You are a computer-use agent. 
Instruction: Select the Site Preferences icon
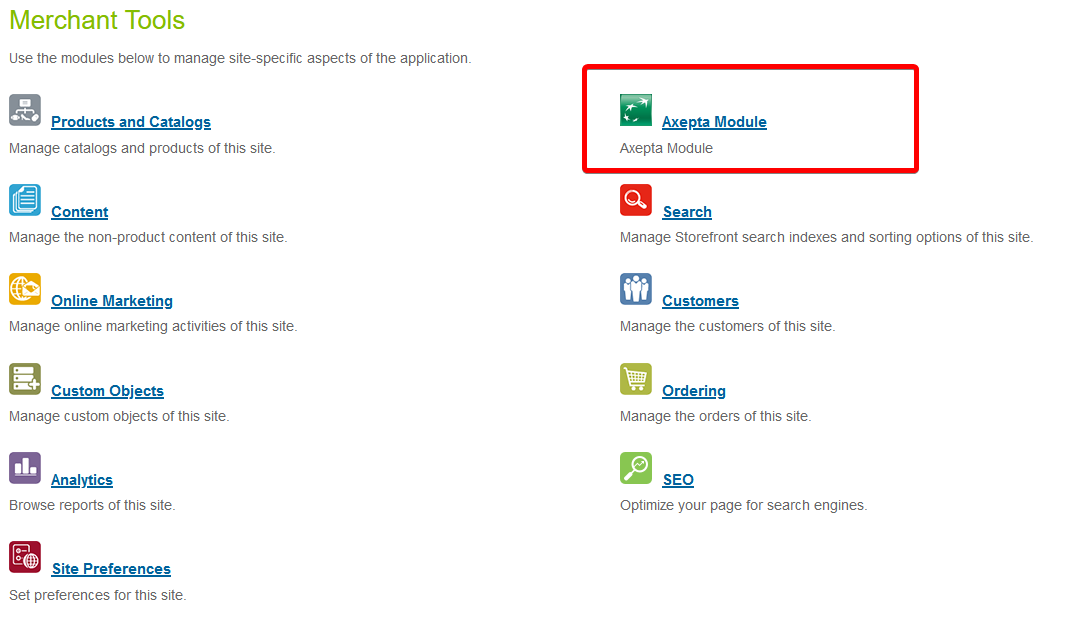coord(25,557)
